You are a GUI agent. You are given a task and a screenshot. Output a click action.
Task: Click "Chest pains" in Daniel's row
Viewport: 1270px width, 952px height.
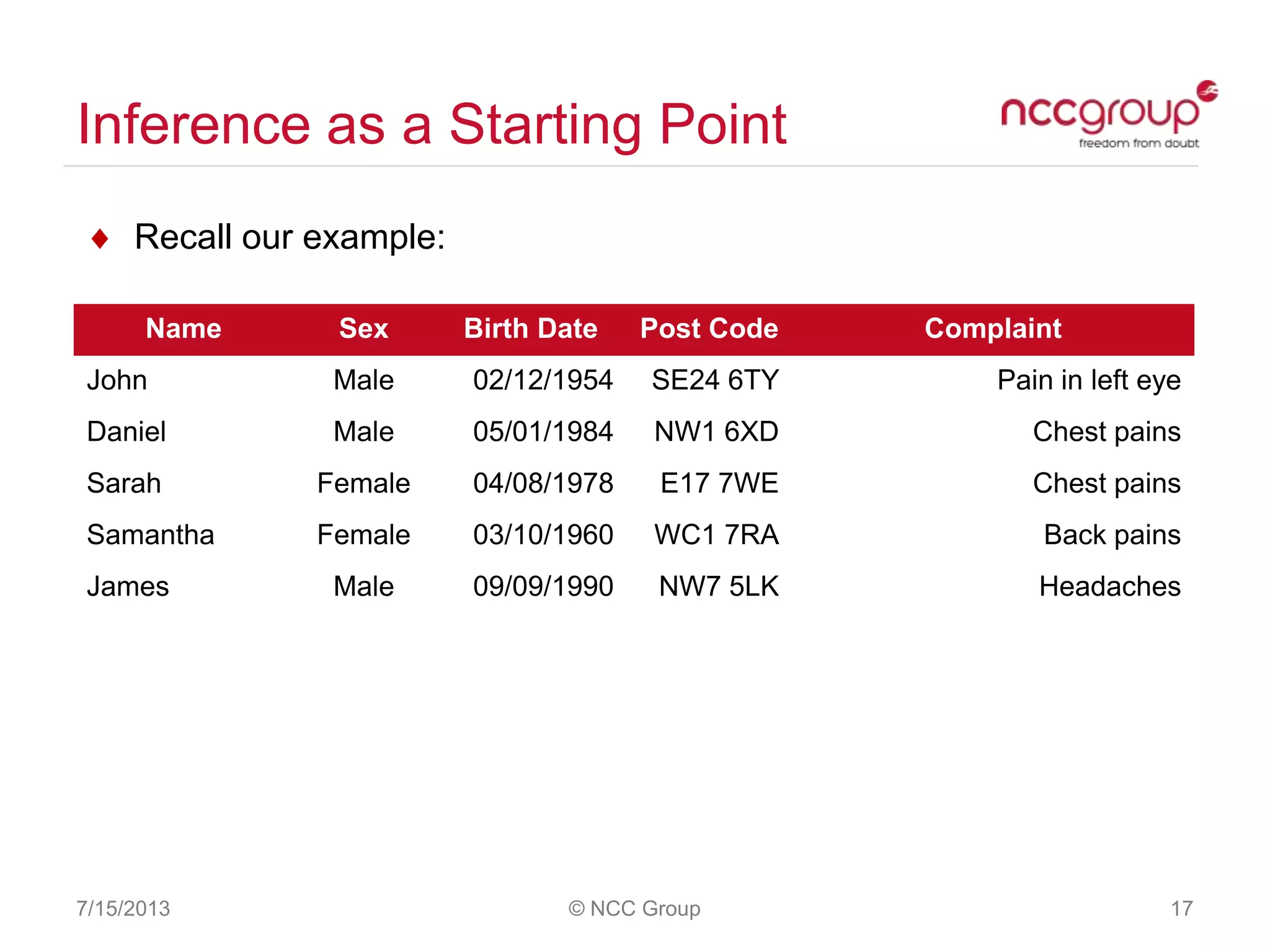[x=1107, y=433]
